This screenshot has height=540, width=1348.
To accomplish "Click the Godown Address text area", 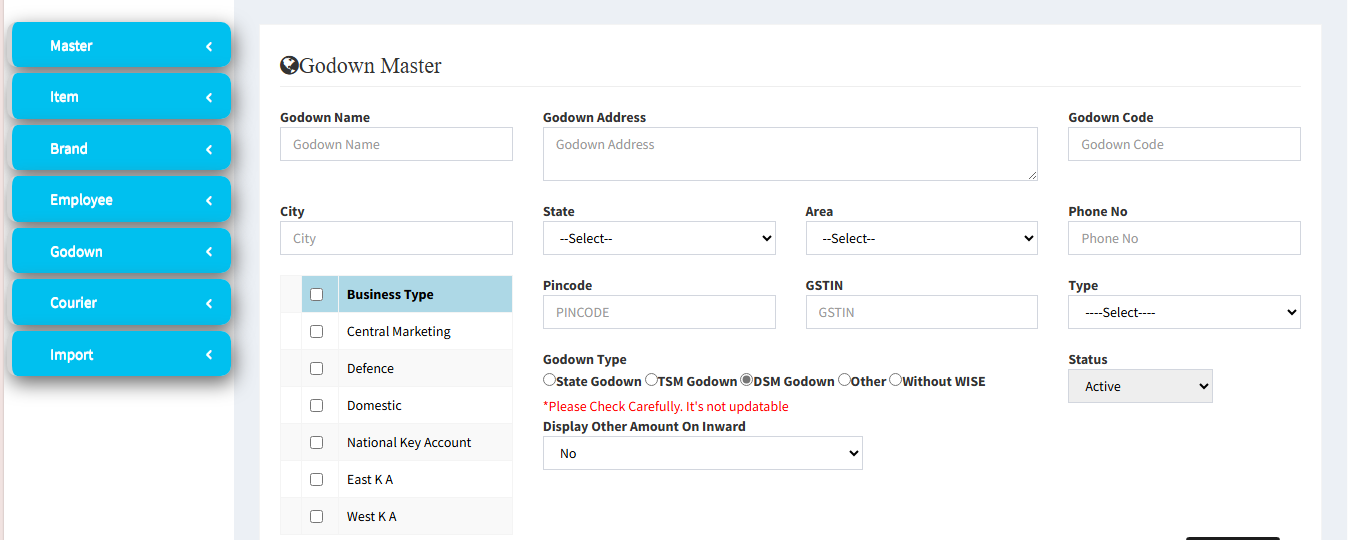I will coord(790,154).
